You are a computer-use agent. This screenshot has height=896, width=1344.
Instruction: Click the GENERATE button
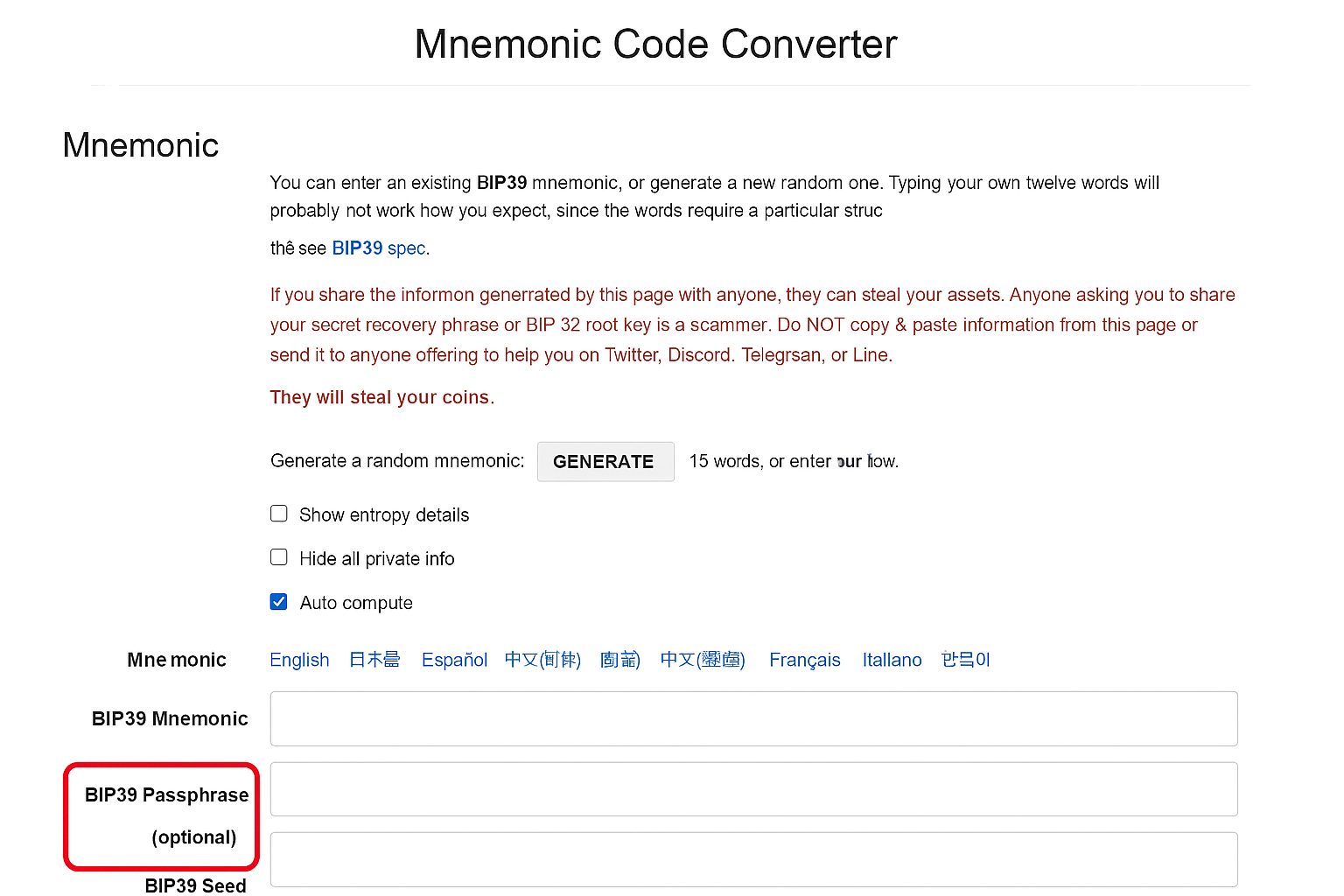[x=605, y=461]
